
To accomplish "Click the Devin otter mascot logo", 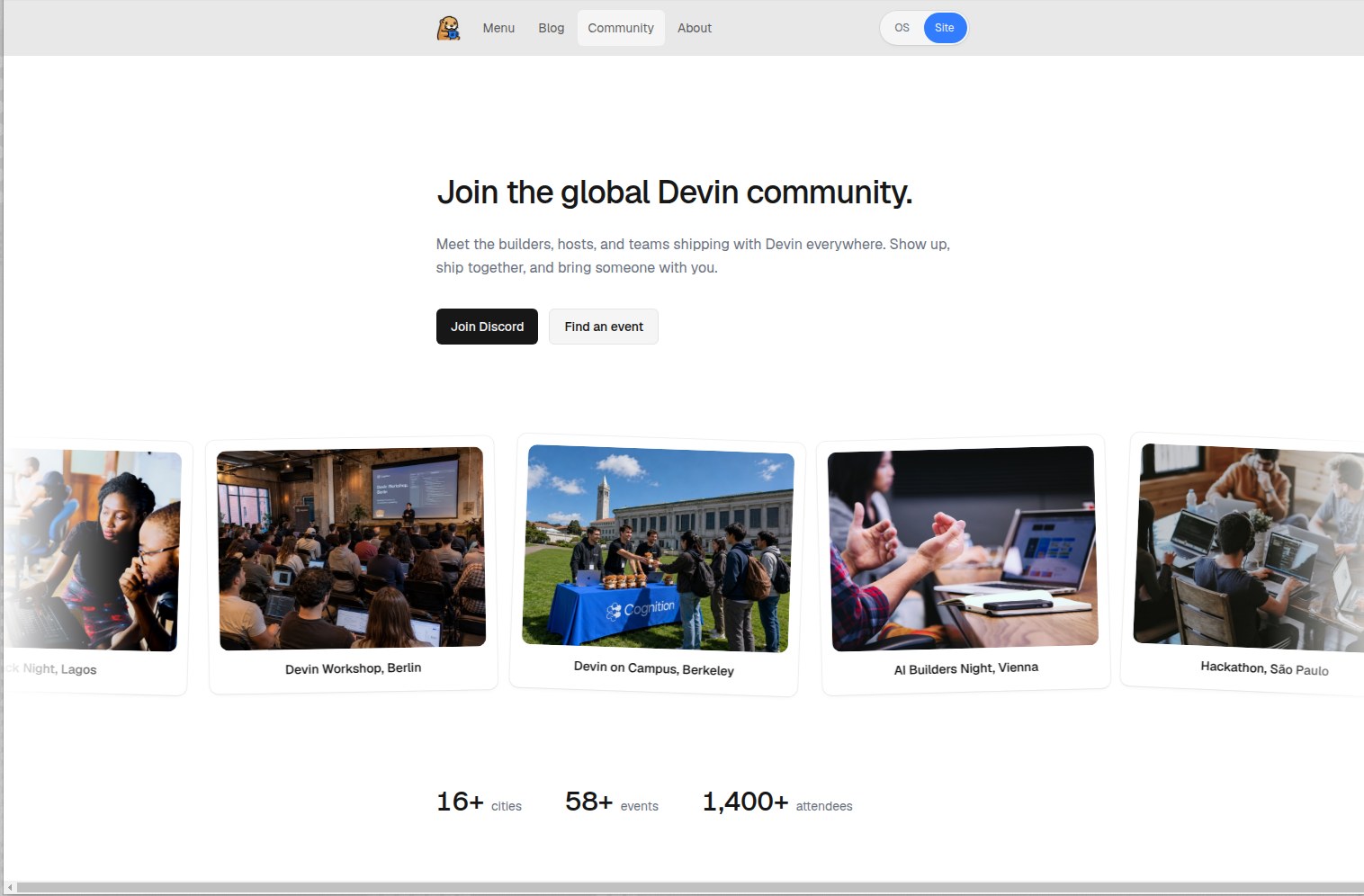I will click(448, 28).
